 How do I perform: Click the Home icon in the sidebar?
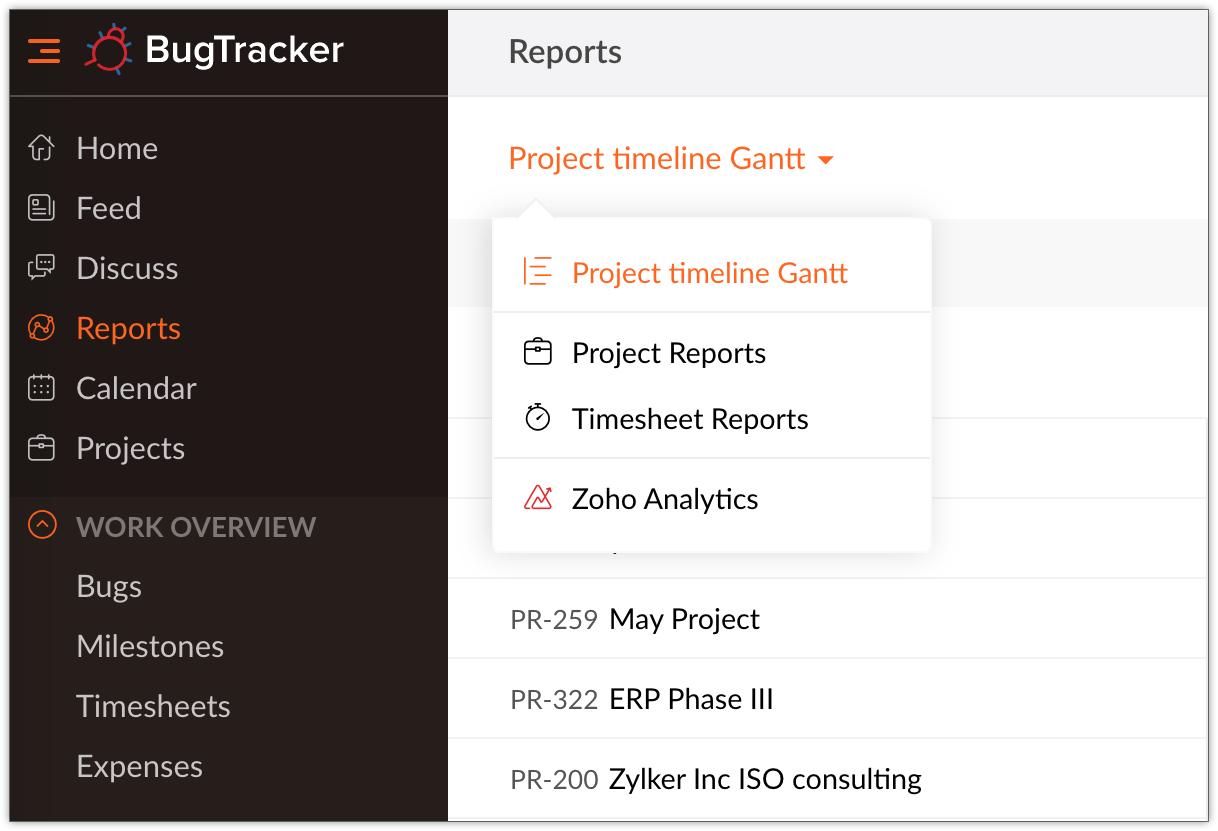pyautogui.click(x=41, y=147)
